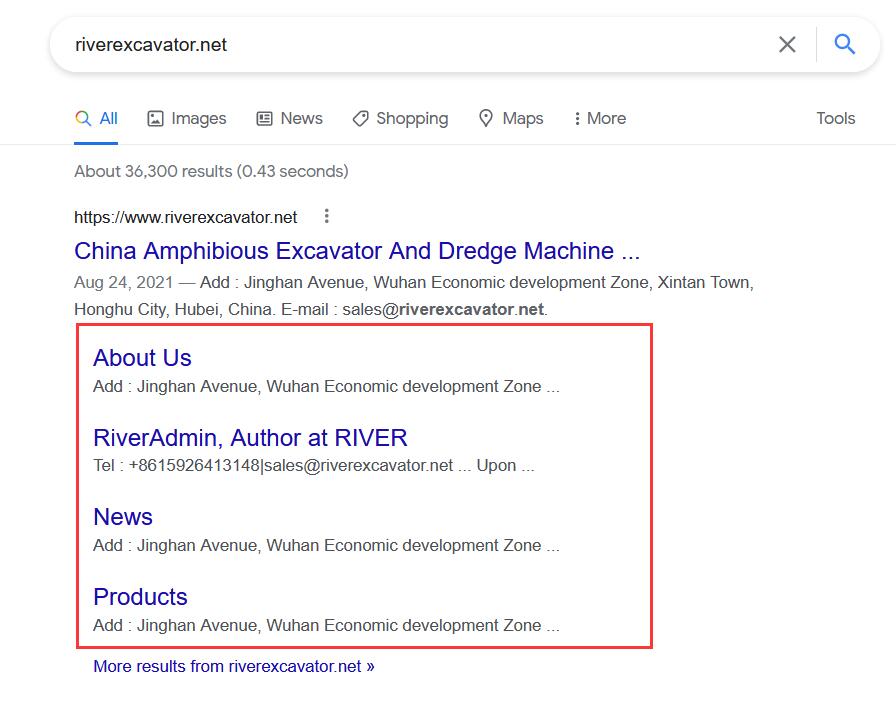Image resolution: width=896 pixels, height=704 pixels.
Task: Switch to the Images tab
Action: click(x=187, y=118)
